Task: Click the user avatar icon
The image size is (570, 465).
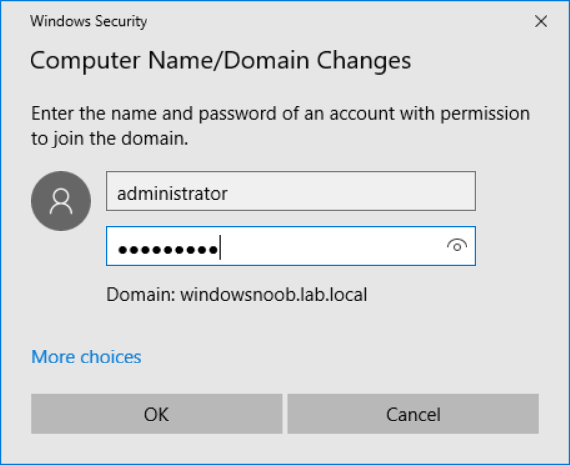Action: (61, 201)
